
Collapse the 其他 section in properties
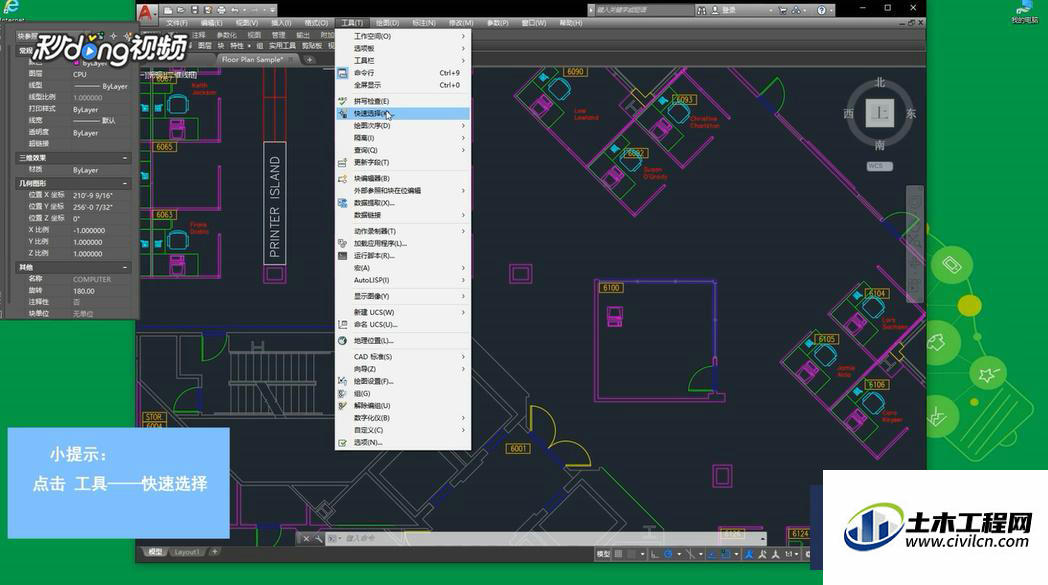pyautogui.click(x=125, y=267)
